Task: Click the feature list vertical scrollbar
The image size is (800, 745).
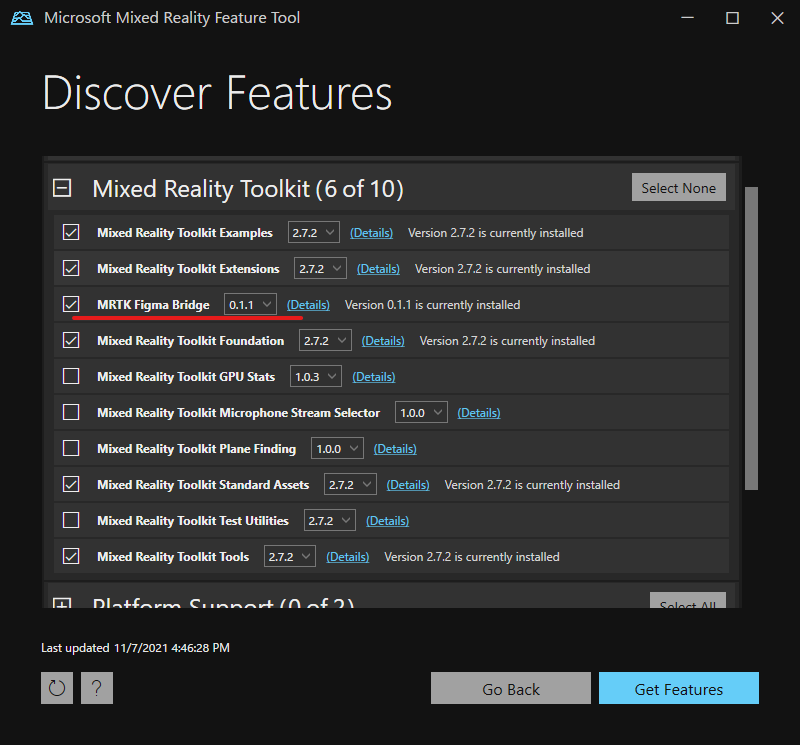Action: [751, 338]
